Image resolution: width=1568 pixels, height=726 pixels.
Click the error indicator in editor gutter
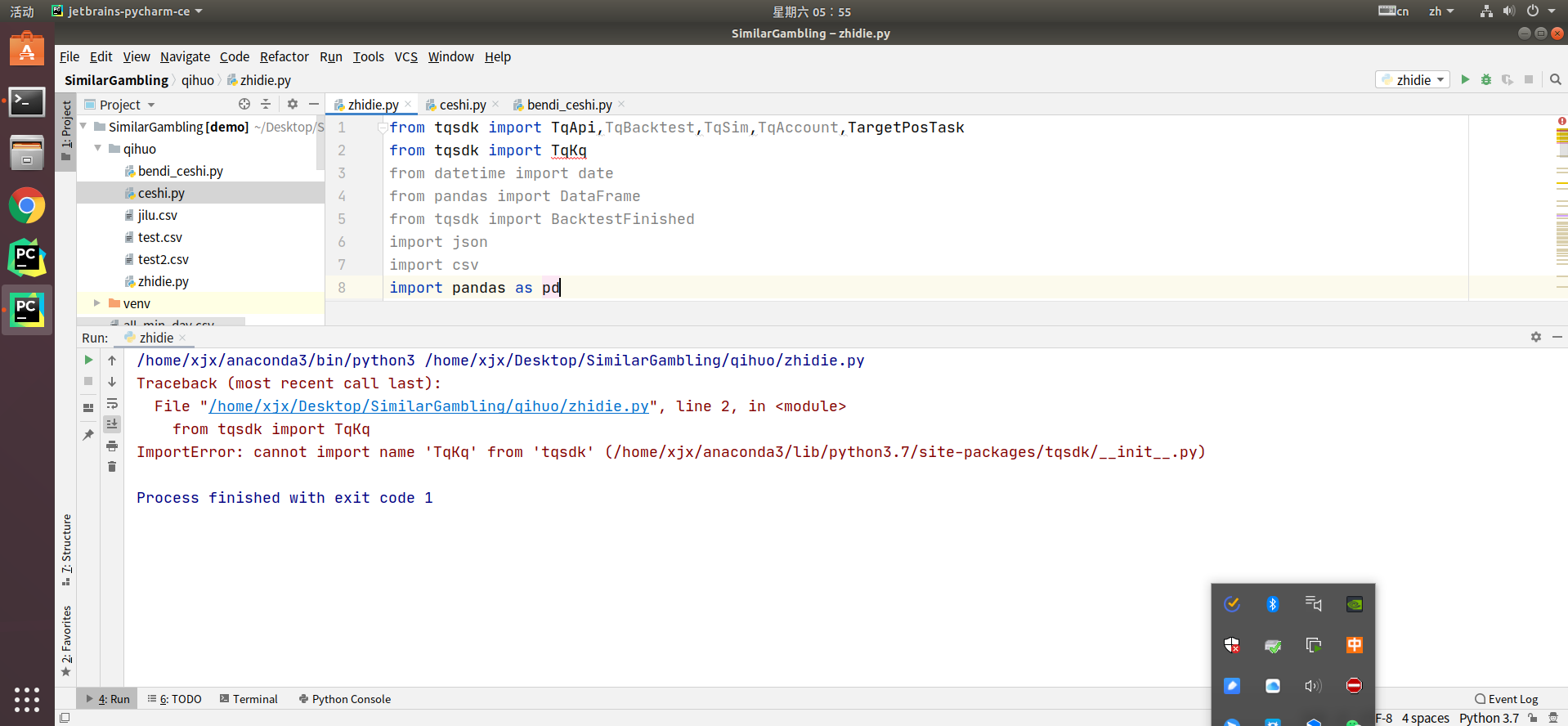click(x=1561, y=121)
